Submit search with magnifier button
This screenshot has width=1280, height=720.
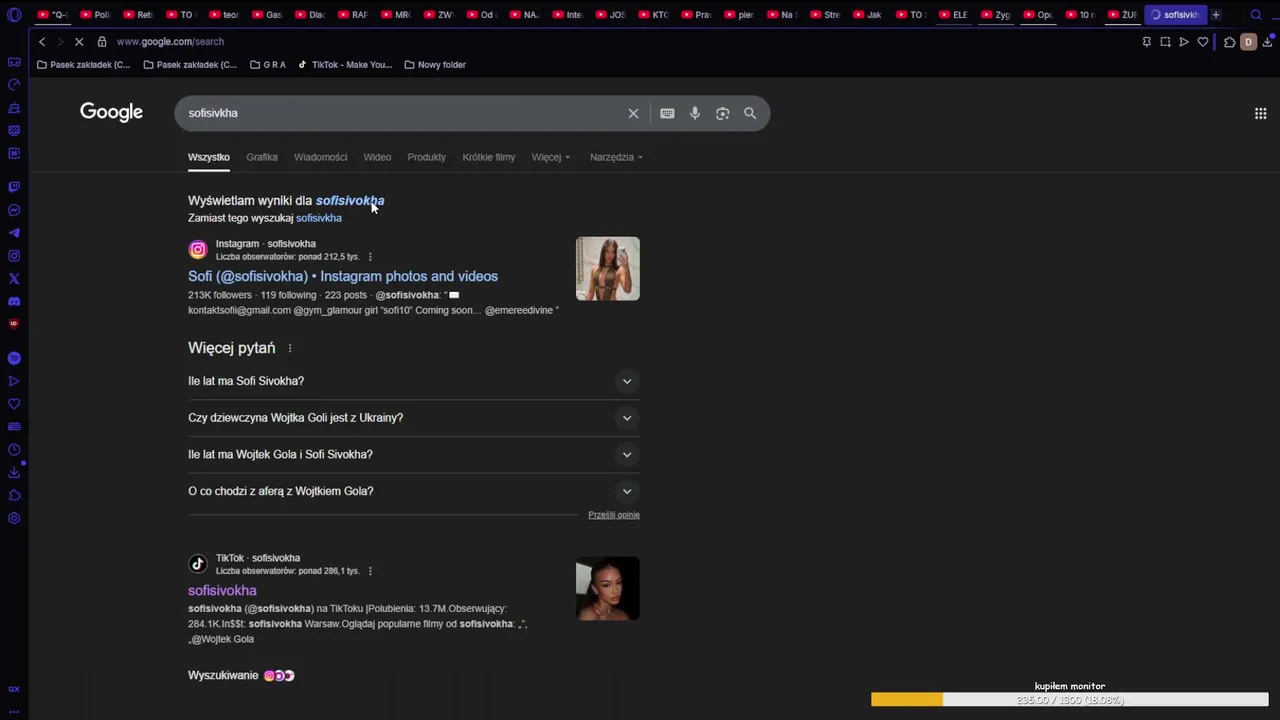(750, 113)
